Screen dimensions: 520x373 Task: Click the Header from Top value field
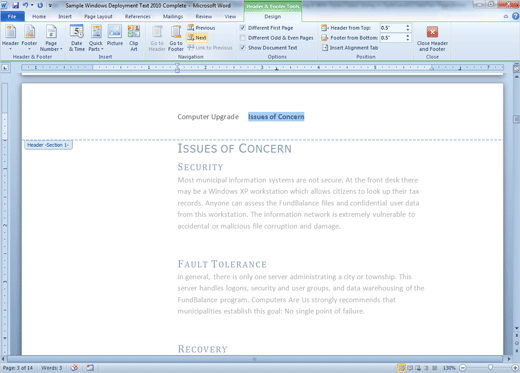coord(393,28)
